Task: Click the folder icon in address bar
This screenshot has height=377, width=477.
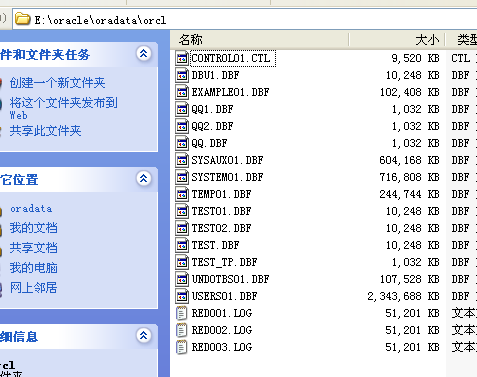Action: coord(22,19)
